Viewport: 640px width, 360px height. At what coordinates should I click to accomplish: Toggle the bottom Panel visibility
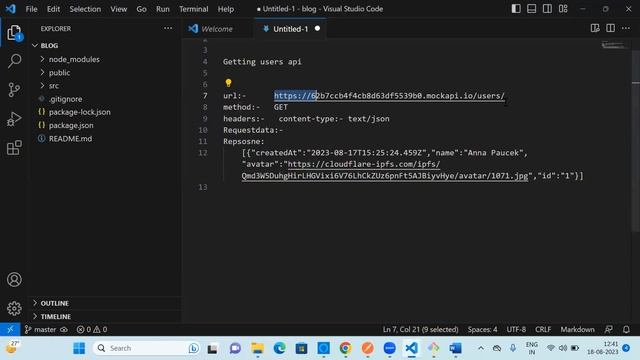click(531, 9)
